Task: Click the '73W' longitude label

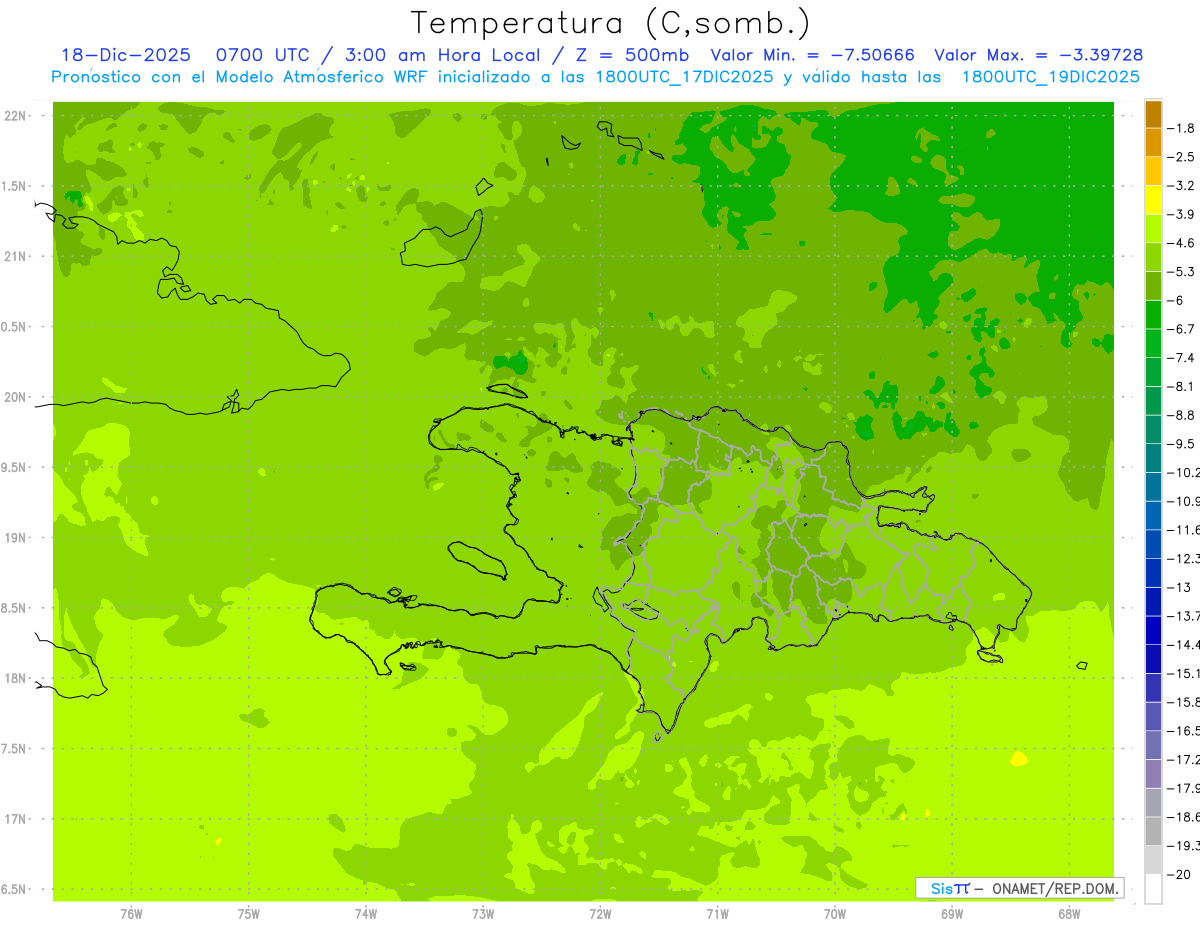Action: click(x=483, y=913)
